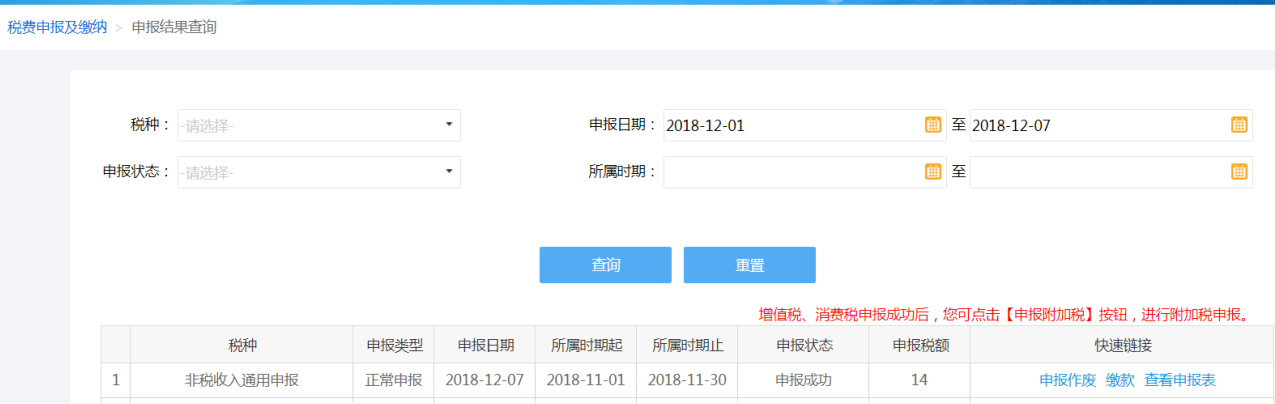Click the red 申报附加税 notice text

(1005, 315)
